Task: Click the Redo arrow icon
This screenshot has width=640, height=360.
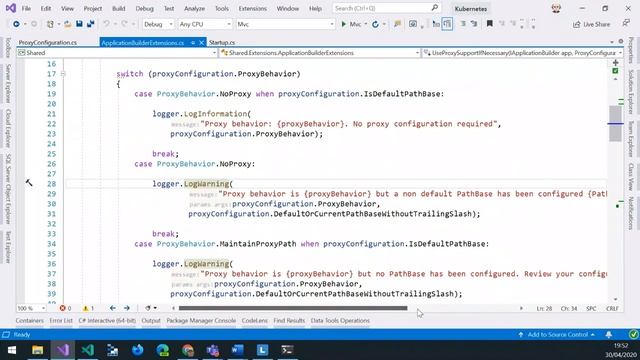Action: [x=124, y=24]
